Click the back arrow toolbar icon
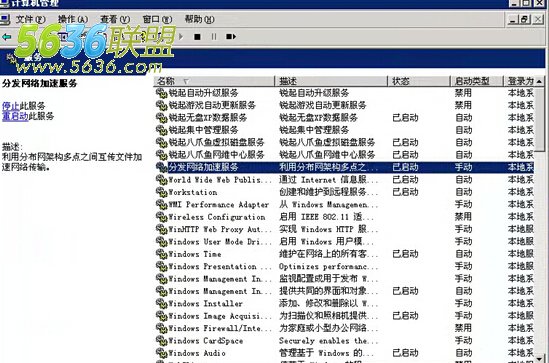 coord(7,36)
